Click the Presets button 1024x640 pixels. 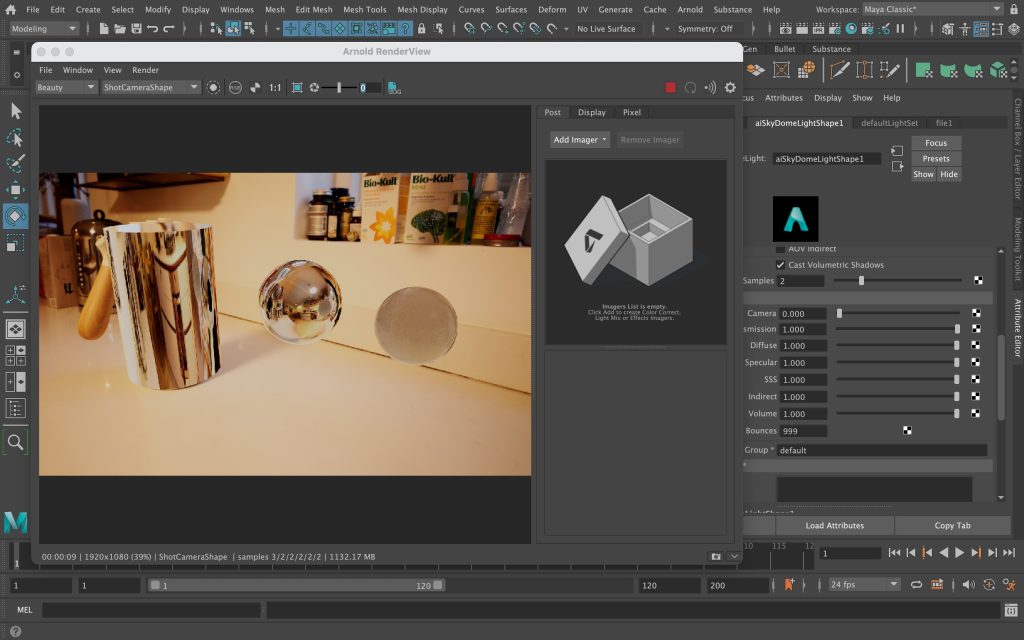(936, 158)
